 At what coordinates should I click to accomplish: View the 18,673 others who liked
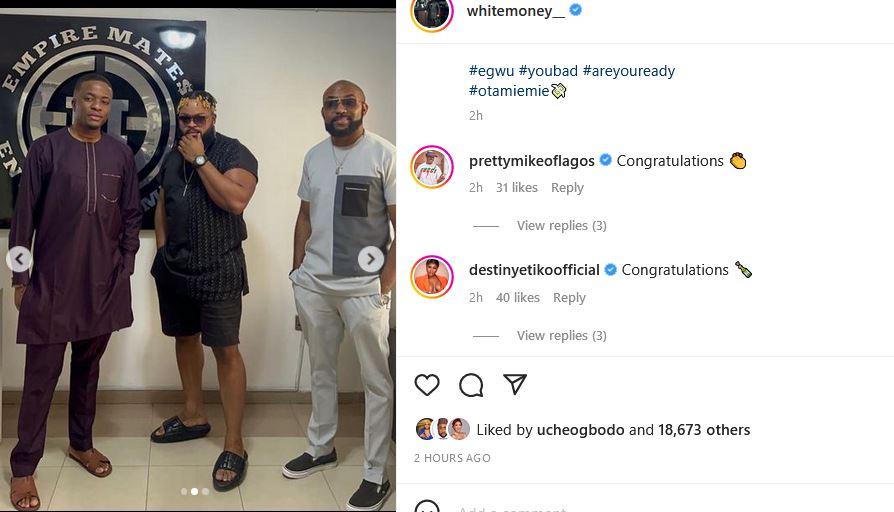[x=704, y=430]
